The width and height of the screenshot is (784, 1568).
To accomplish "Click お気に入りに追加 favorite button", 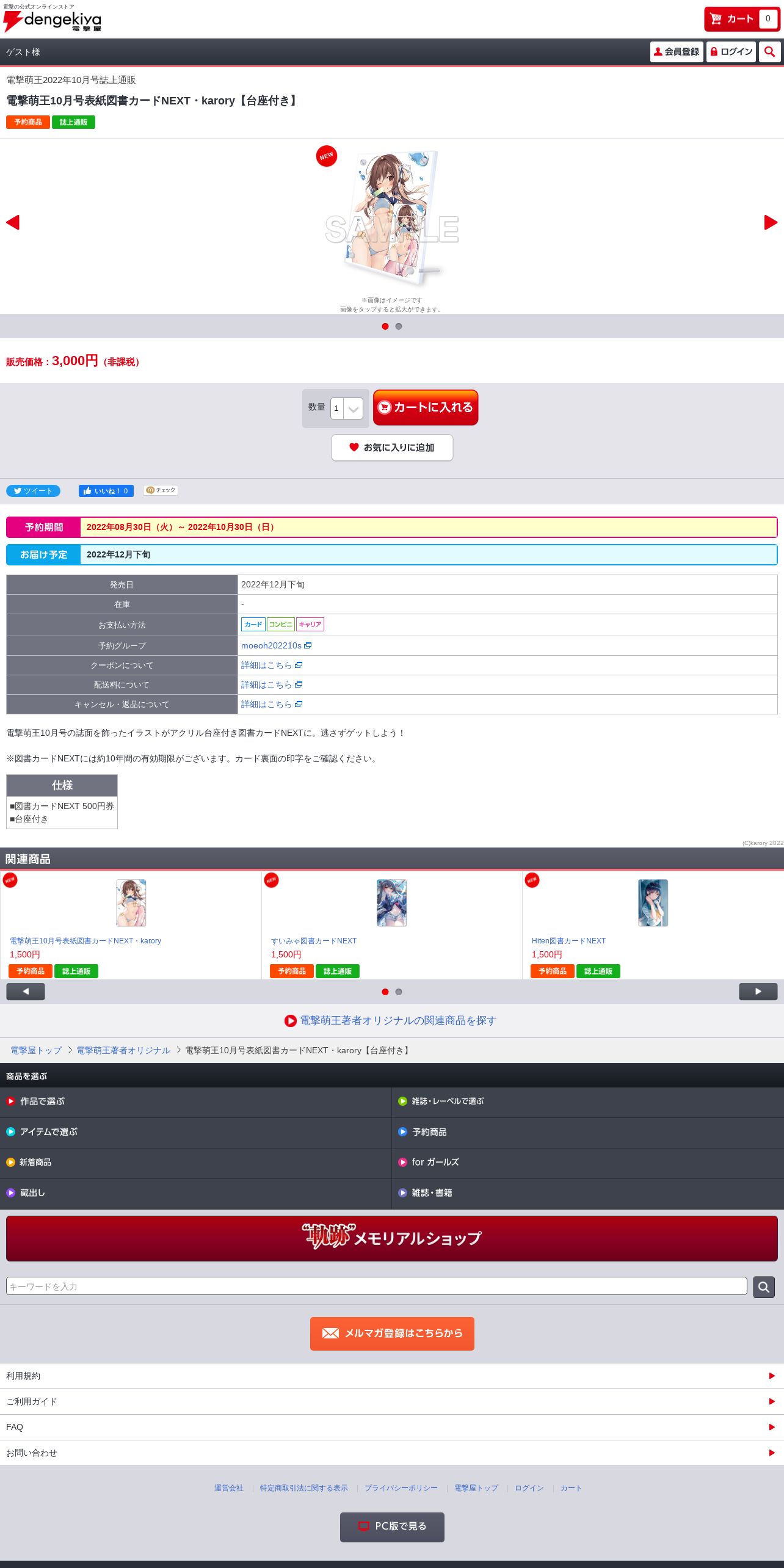I will (392, 448).
